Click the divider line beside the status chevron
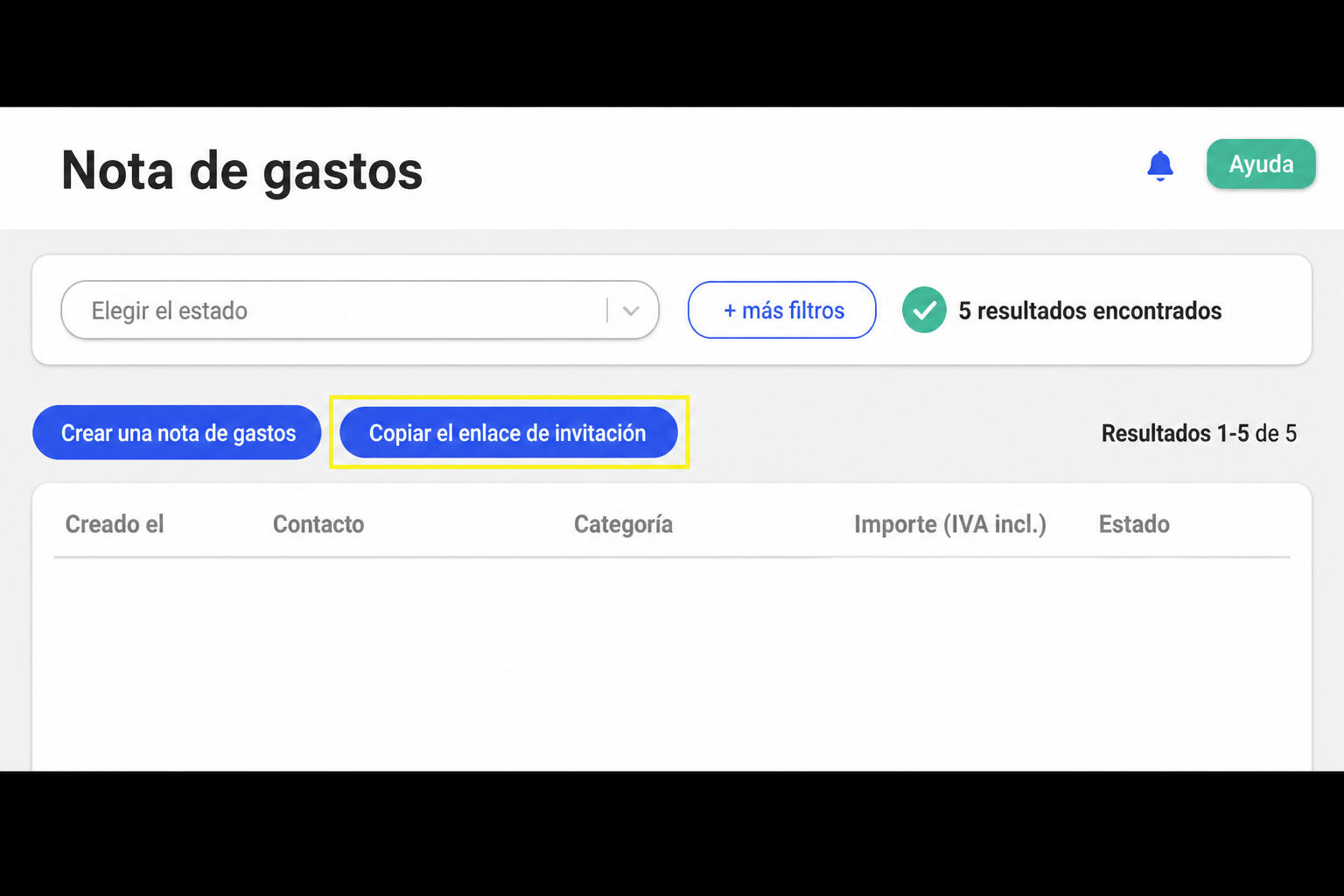 (607, 310)
